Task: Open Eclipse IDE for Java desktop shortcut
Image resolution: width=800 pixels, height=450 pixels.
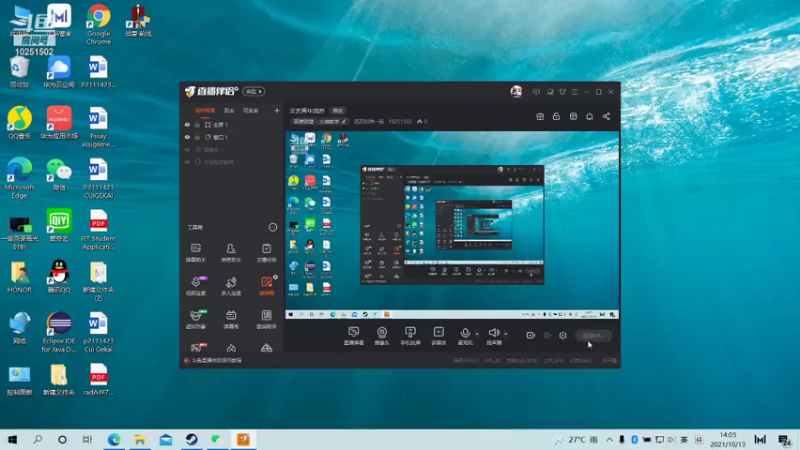Action: 59,333
